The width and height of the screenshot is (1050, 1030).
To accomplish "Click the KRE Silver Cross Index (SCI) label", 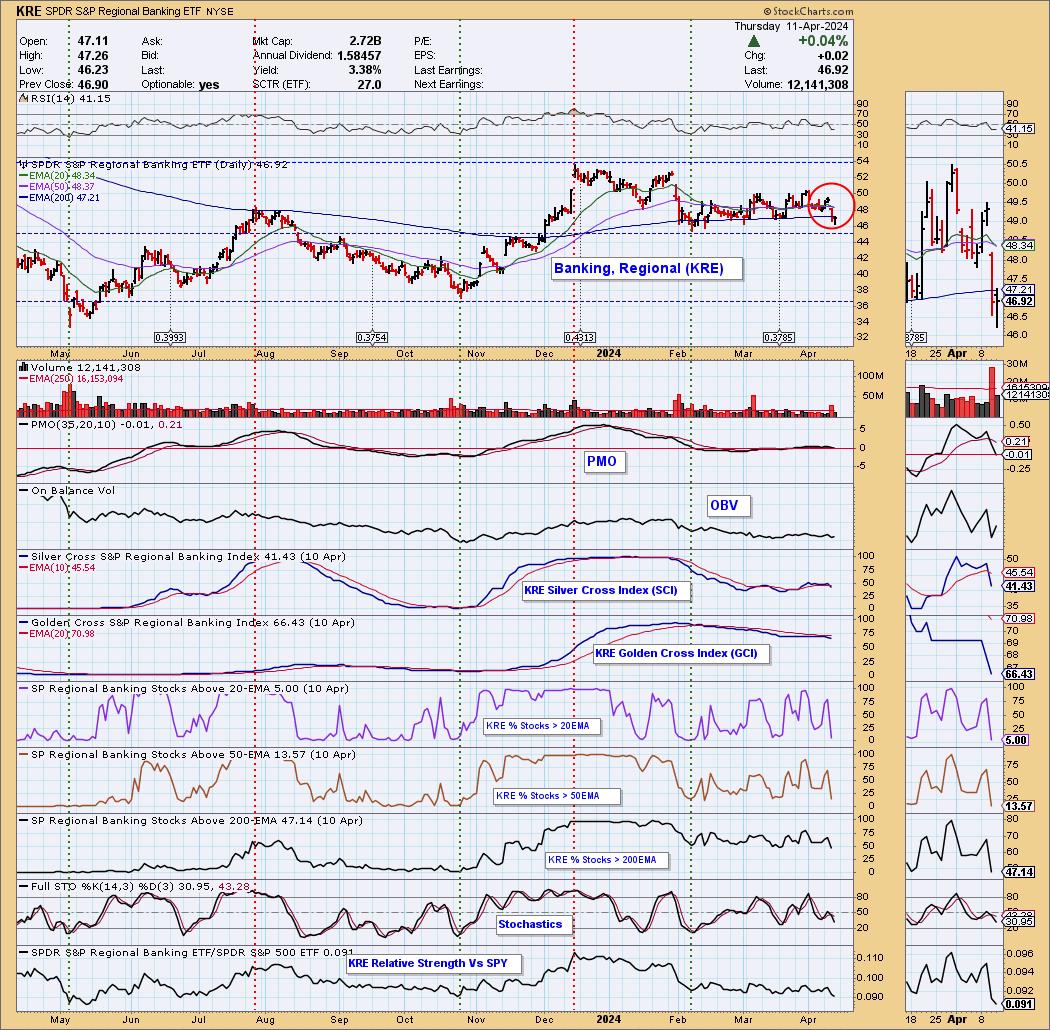I will point(605,591).
